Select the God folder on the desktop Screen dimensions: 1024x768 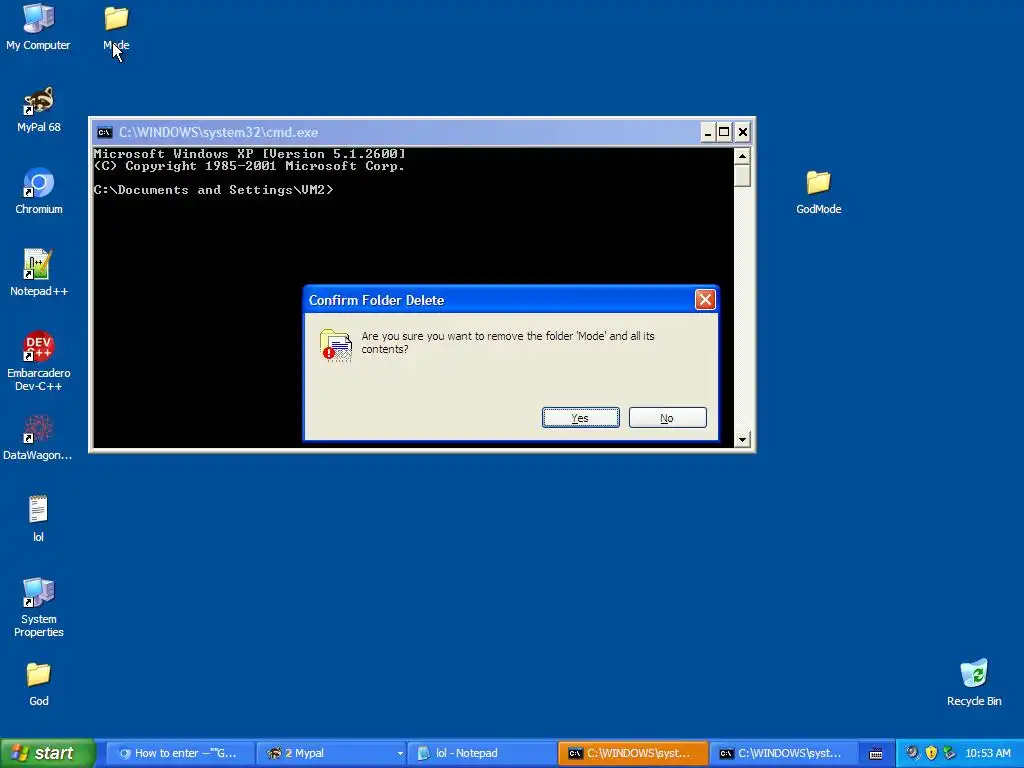[x=39, y=683]
